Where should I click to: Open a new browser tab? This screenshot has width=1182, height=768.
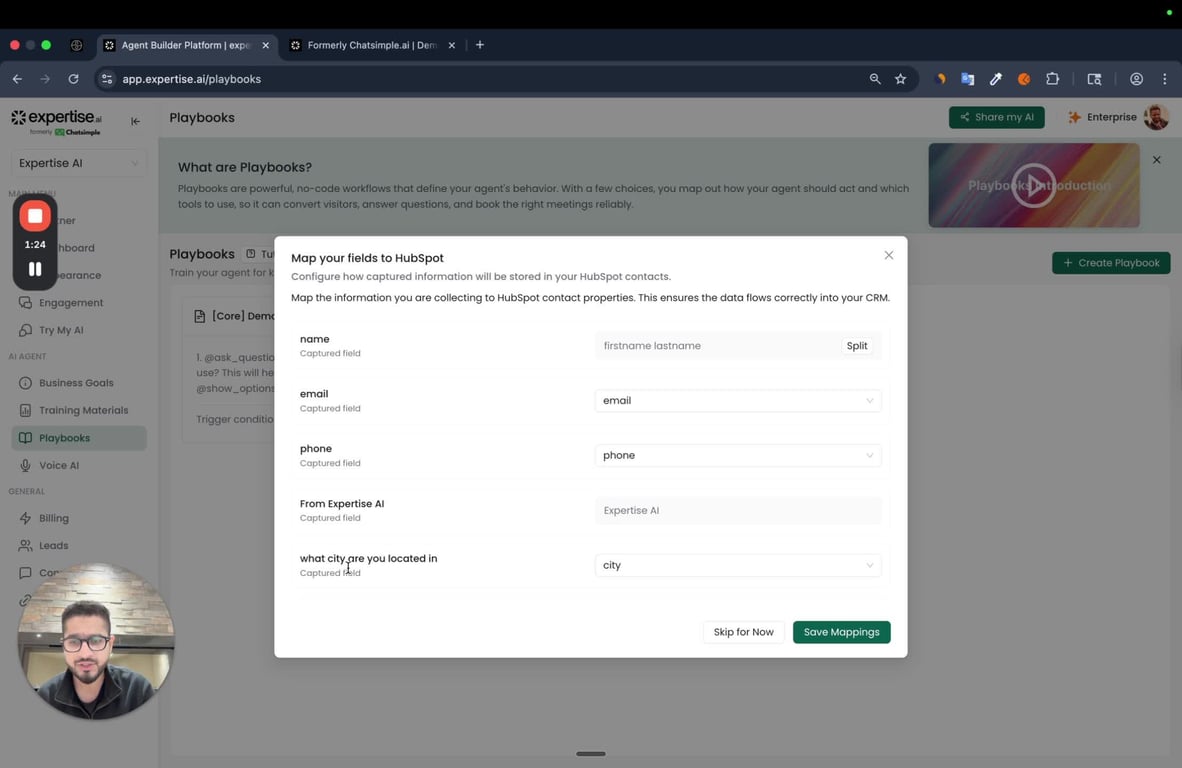coord(479,45)
